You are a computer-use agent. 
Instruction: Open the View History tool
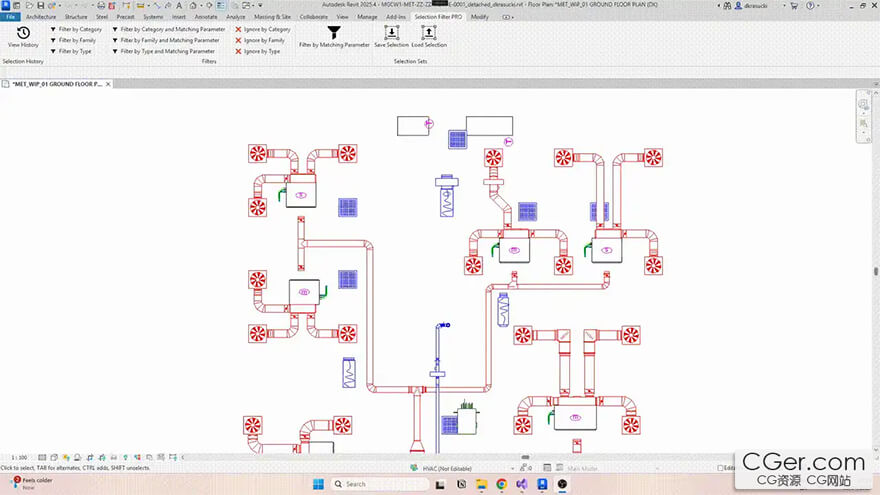(23, 36)
